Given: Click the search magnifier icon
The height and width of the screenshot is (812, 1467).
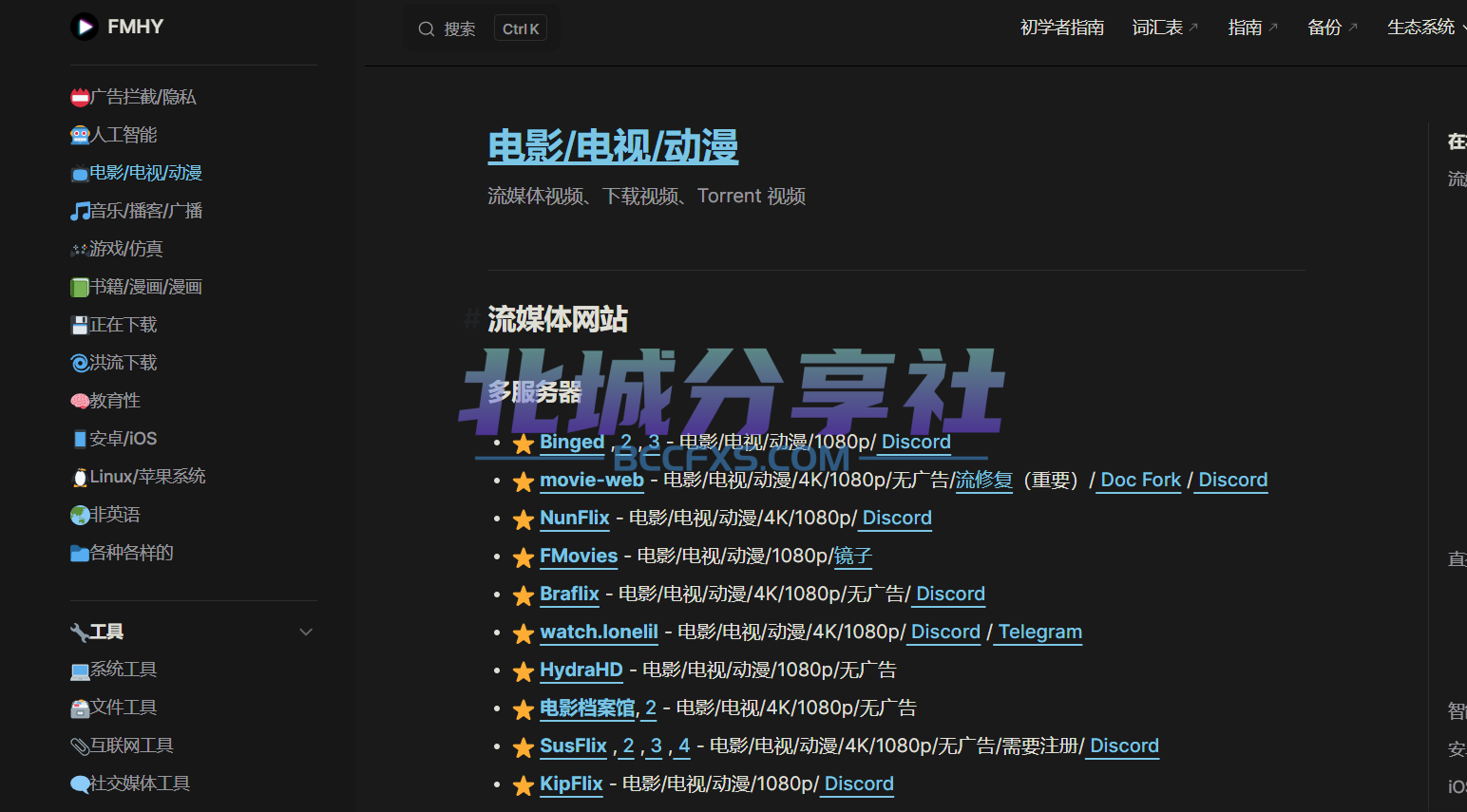Looking at the screenshot, I should tap(427, 28).
